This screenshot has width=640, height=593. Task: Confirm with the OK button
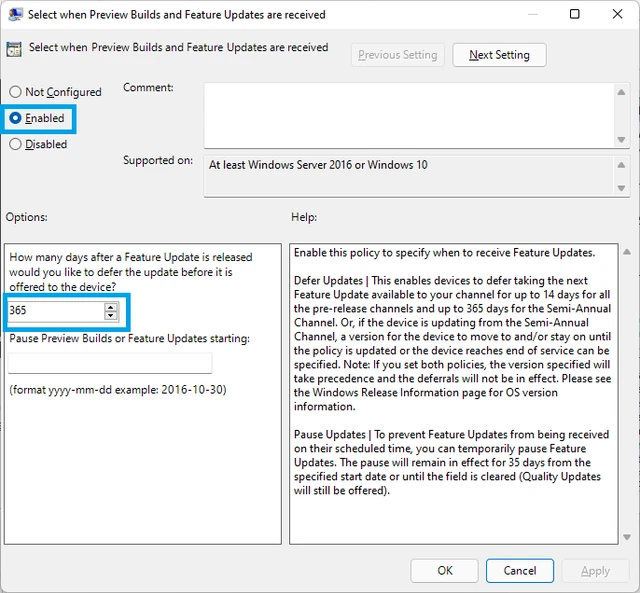tap(444, 571)
